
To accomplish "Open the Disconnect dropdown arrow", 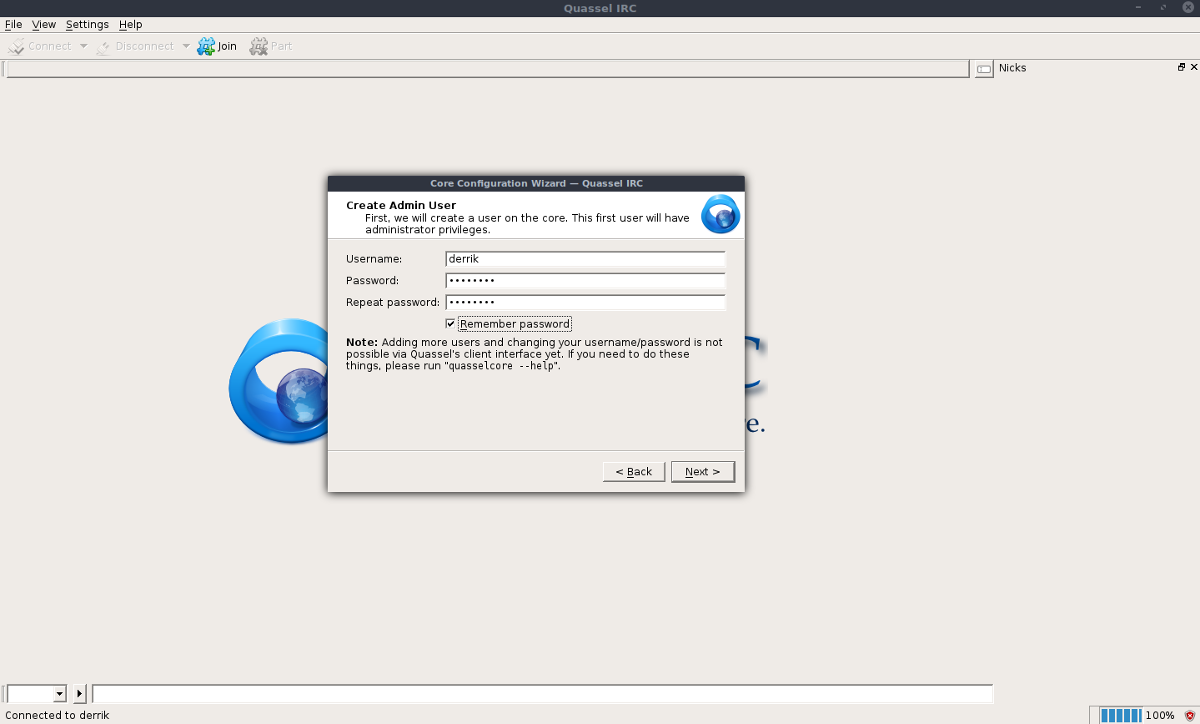I will [x=185, y=46].
